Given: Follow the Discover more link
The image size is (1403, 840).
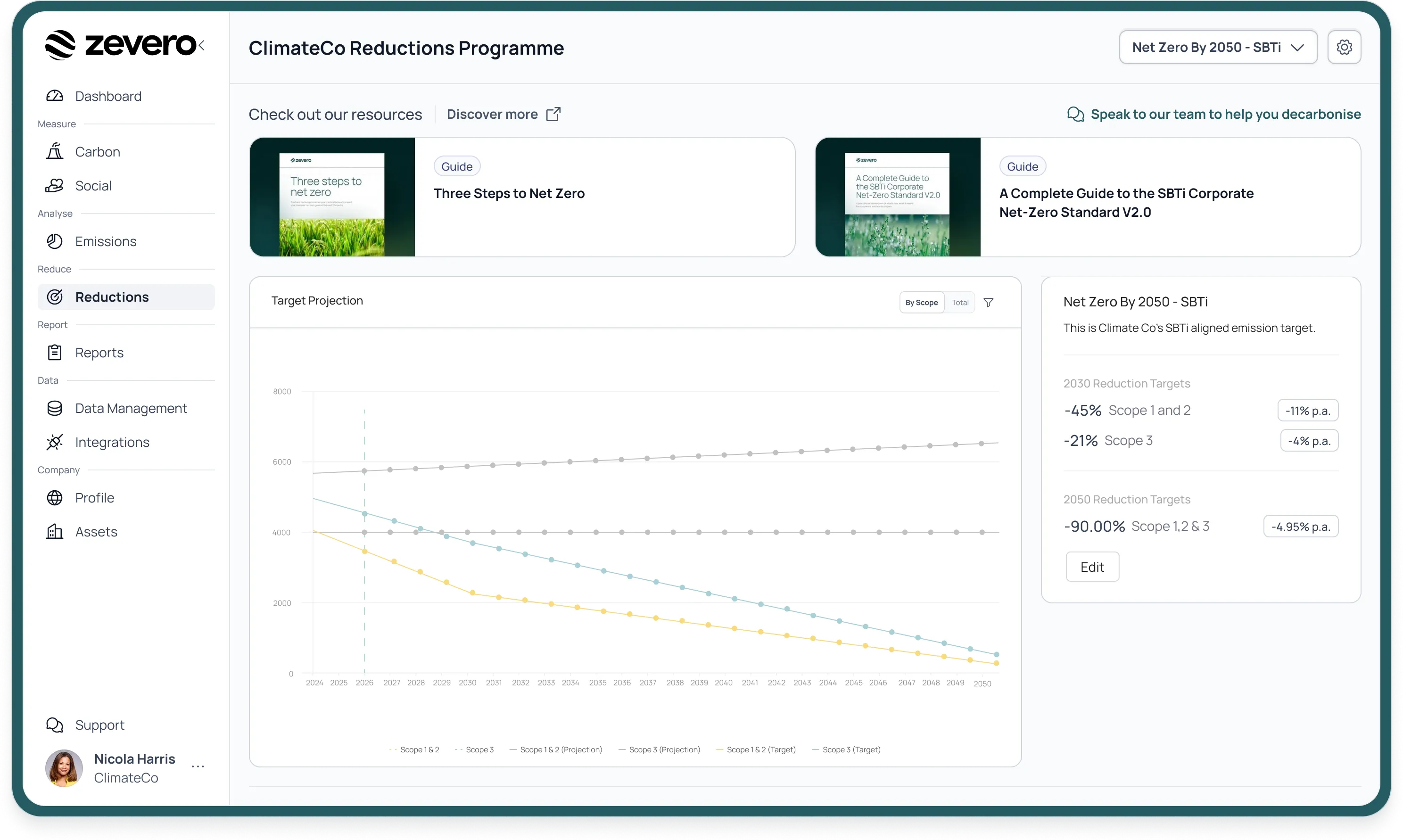Looking at the screenshot, I should click(x=492, y=115).
